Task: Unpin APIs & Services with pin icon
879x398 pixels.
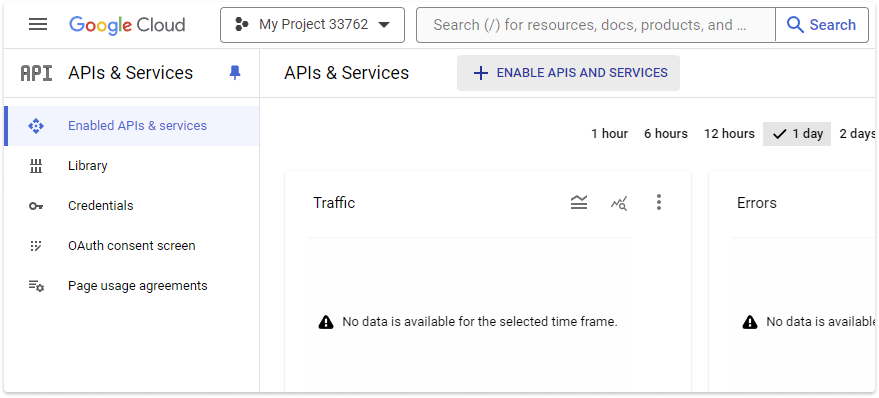Action: (x=235, y=73)
